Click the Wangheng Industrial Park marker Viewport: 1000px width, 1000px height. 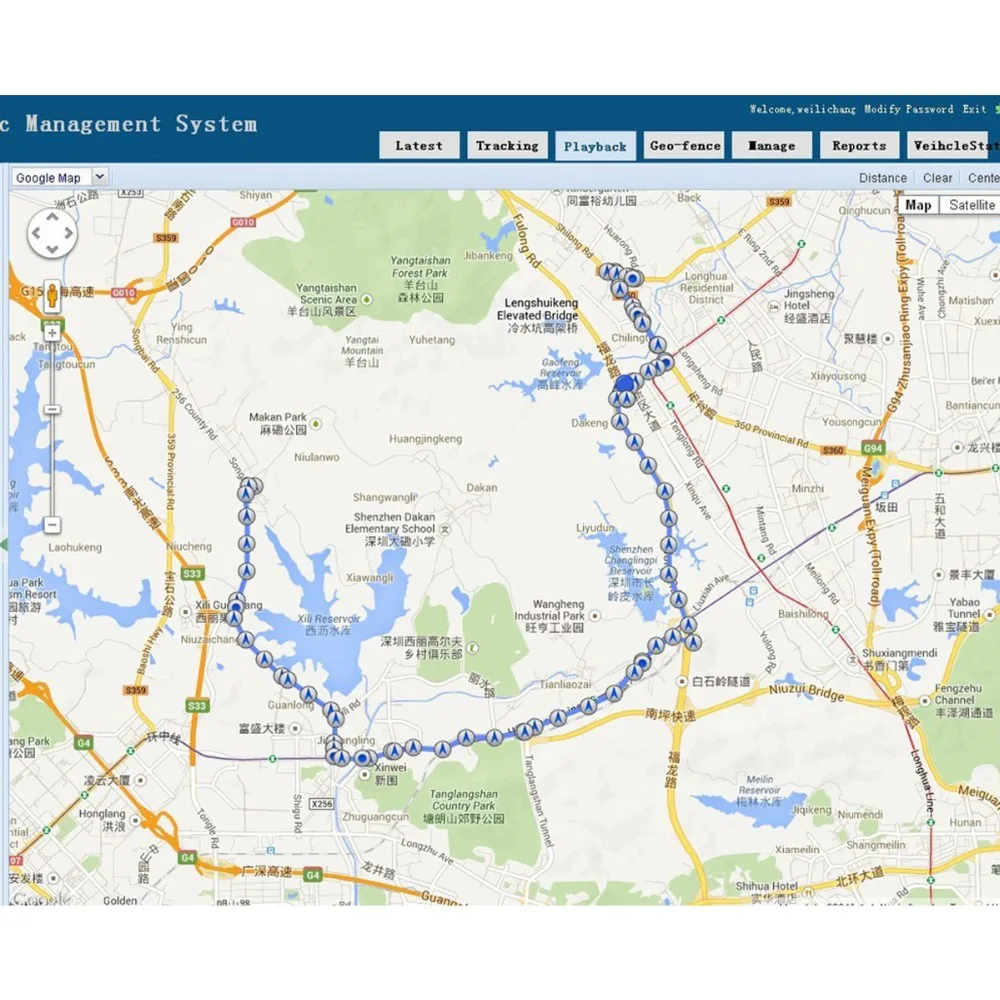pos(594,615)
